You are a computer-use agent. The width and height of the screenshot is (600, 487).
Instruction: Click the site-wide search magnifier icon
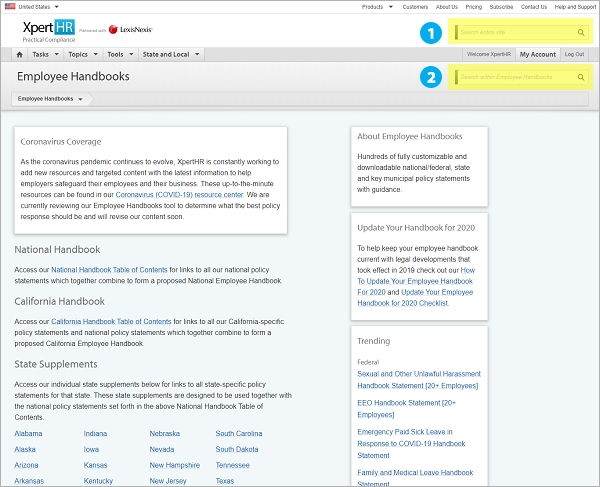click(581, 33)
